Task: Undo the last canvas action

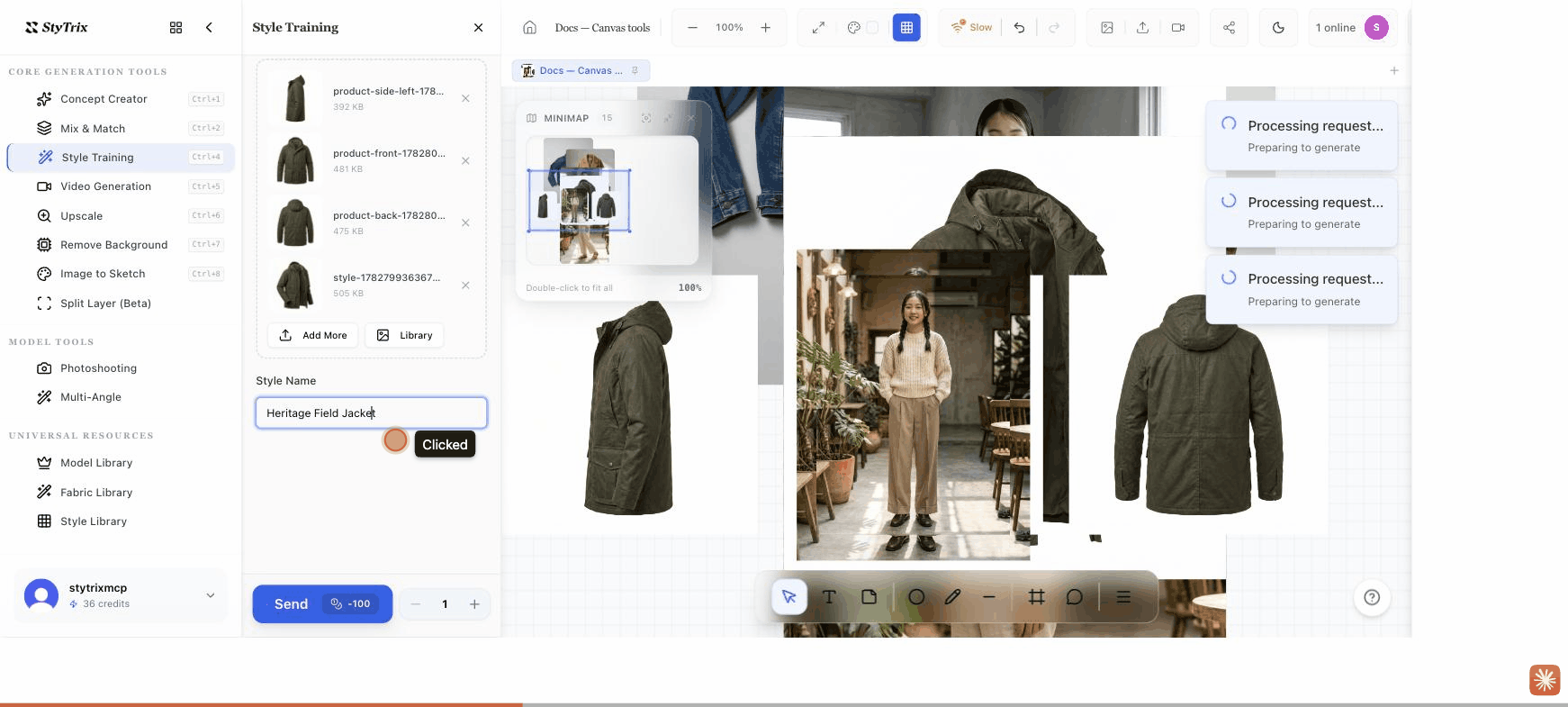Action: [x=1019, y=28]
